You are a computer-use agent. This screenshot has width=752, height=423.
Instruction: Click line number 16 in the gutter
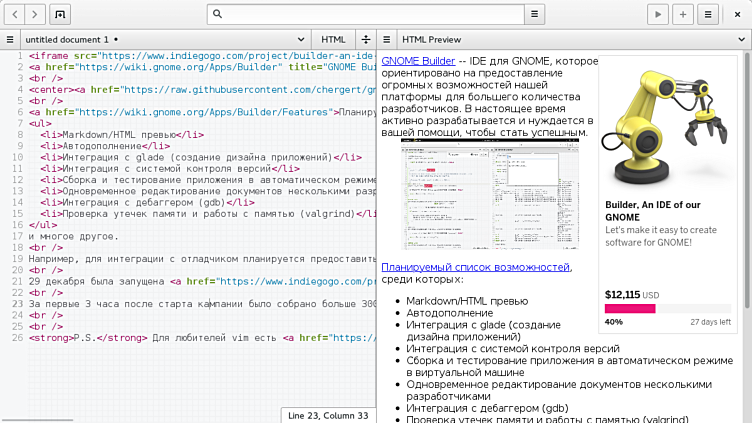[x=17, y=225]
